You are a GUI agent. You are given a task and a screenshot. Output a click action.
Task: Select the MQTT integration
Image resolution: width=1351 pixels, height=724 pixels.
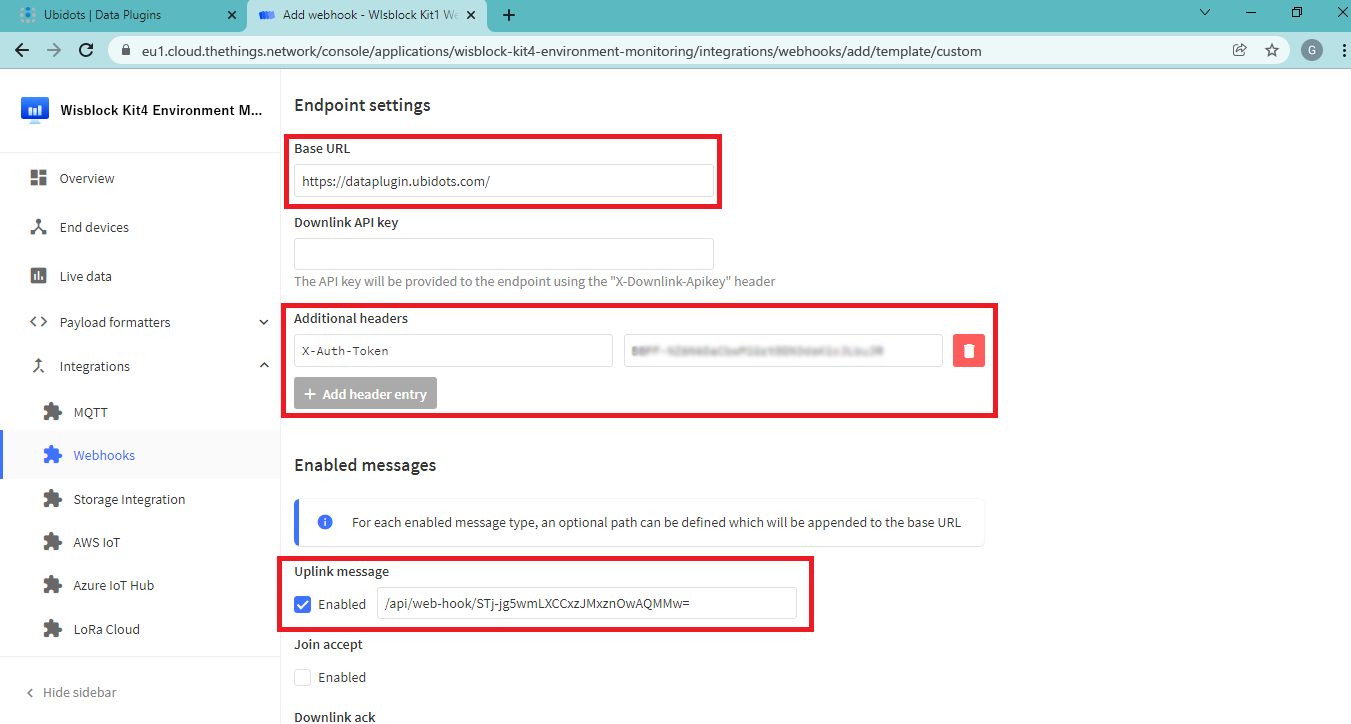point(90,412)
